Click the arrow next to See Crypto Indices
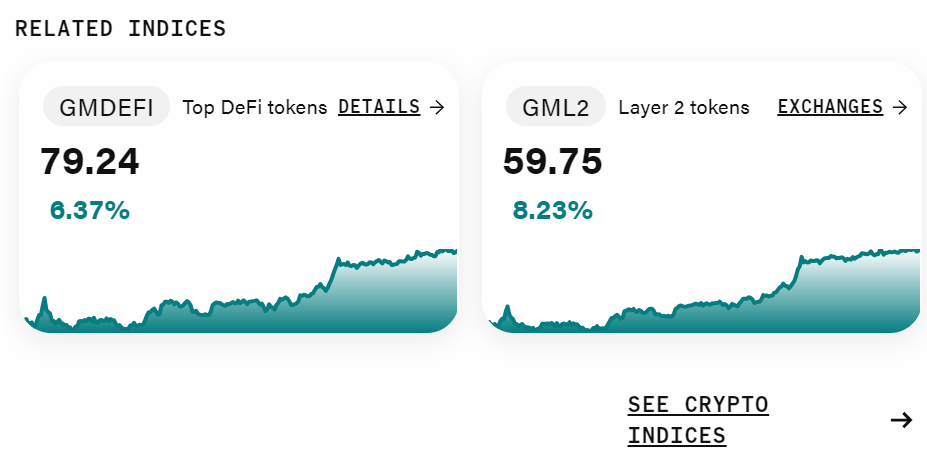 point(902,420)
